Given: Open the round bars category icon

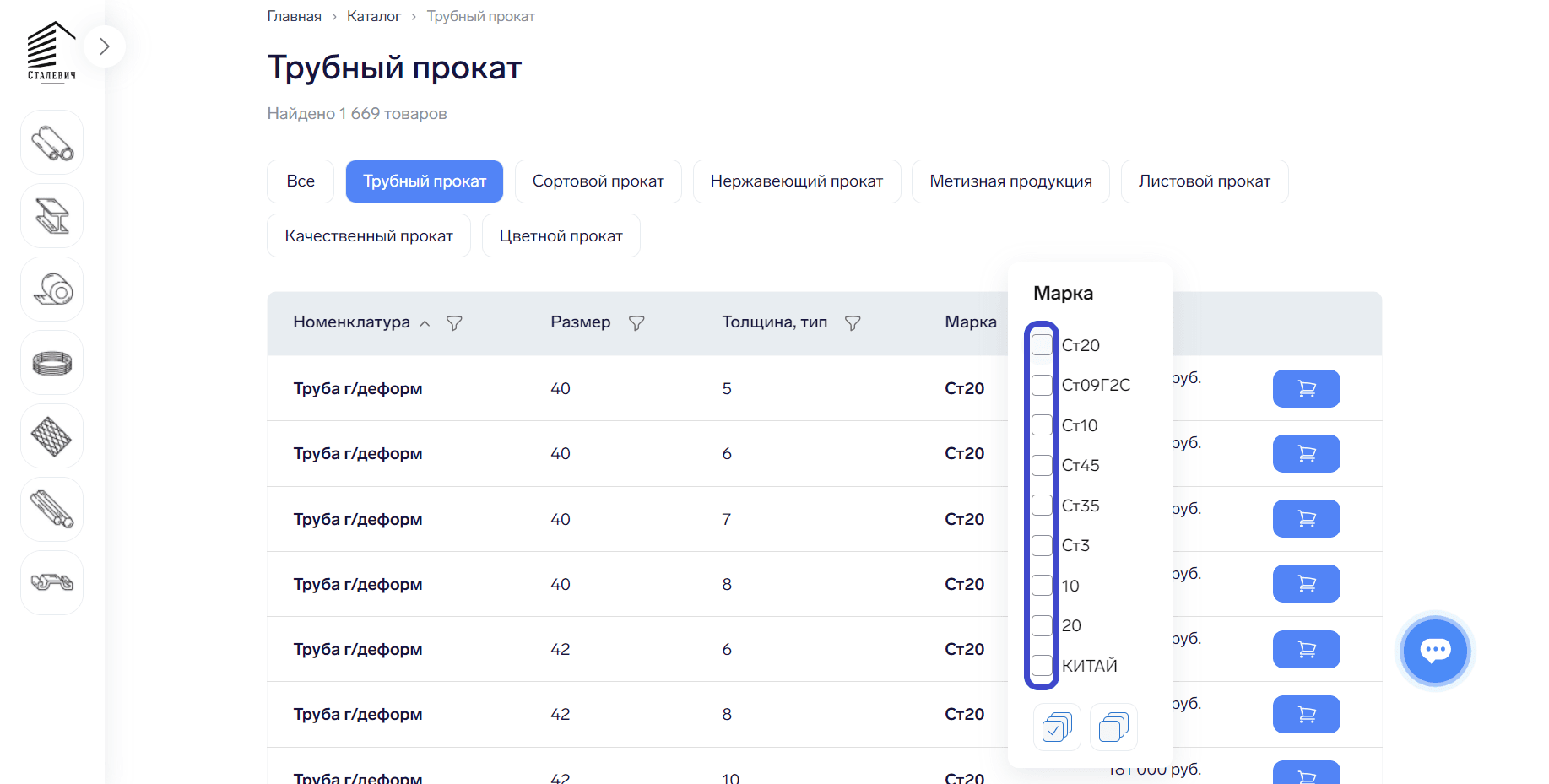Looking at the screenshot, I should click(x=52, y=510).
